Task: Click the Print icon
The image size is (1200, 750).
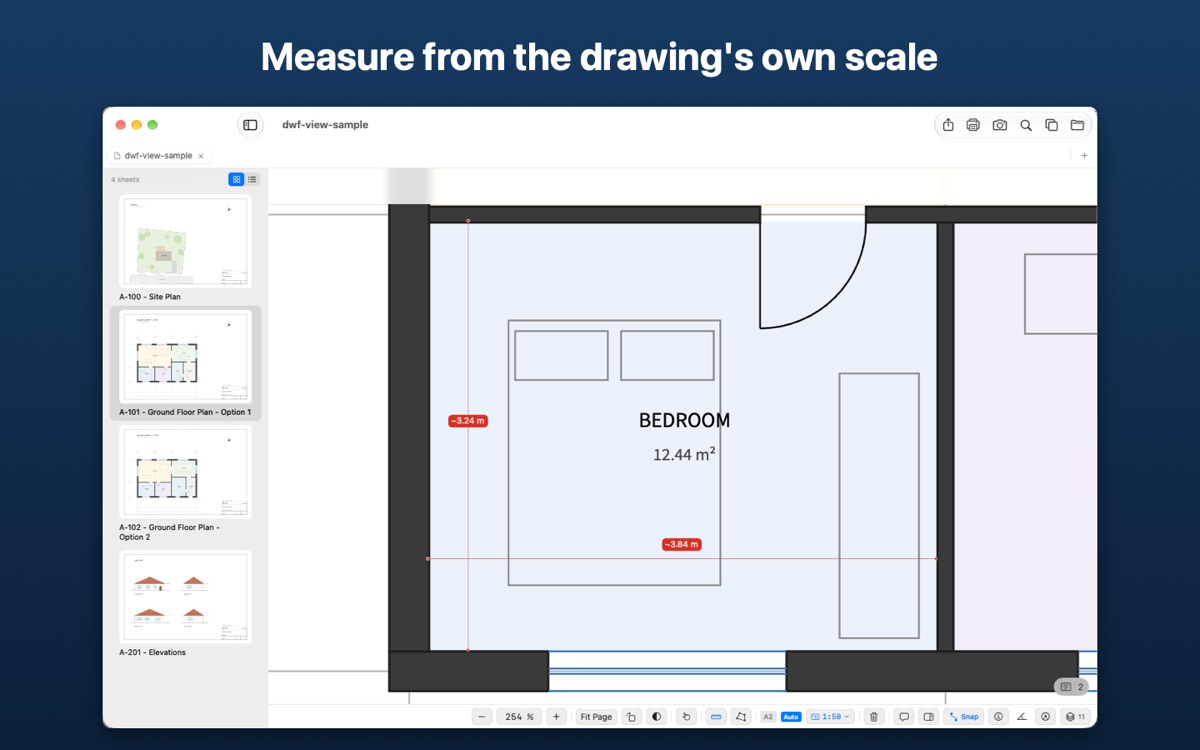Action: [x=973, y=125]
